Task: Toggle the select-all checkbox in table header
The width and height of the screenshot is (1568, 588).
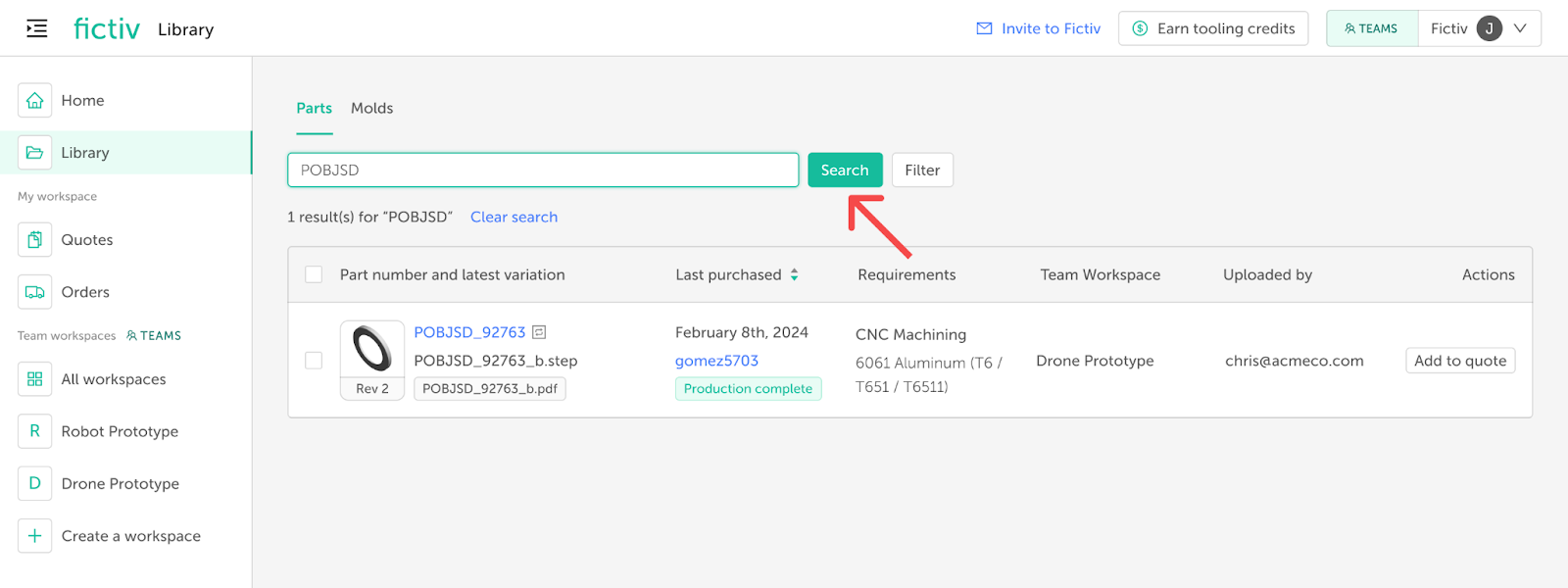Action: (x=314, y=274)
